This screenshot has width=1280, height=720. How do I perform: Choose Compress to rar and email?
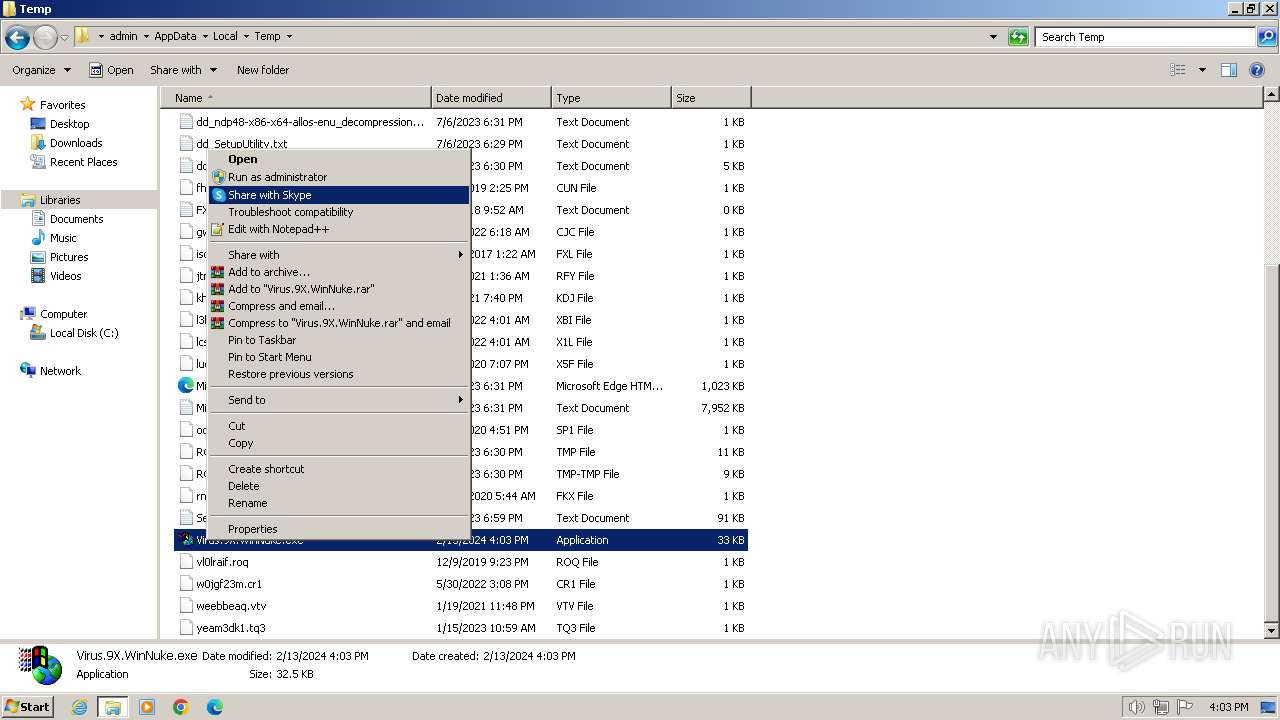338,323
